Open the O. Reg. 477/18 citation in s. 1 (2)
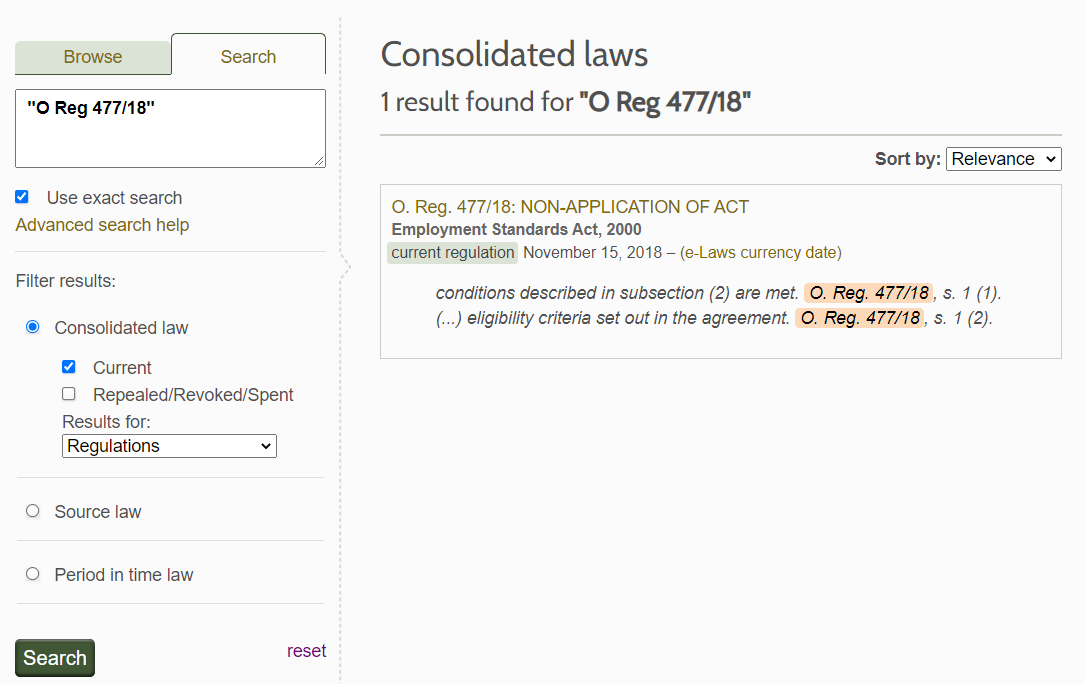 [x=859, y=316]
